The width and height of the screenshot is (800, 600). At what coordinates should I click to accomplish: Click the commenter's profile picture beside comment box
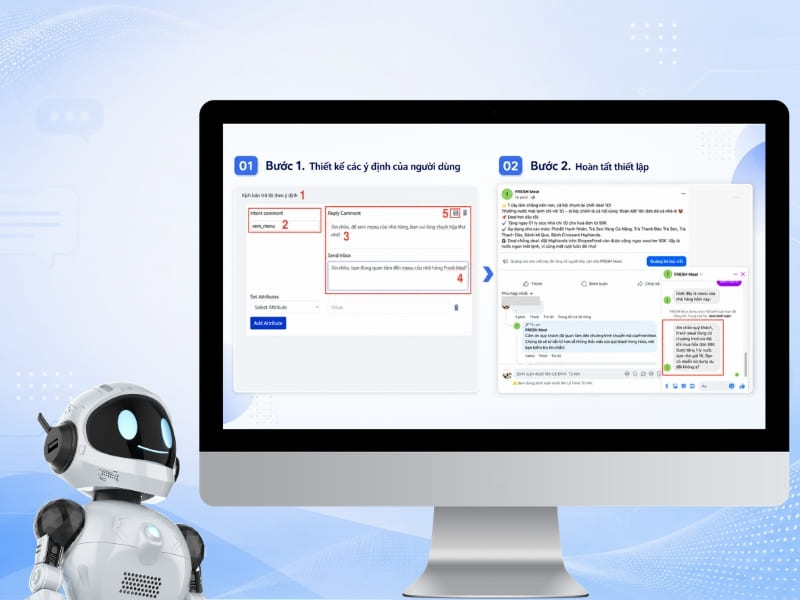506,374
